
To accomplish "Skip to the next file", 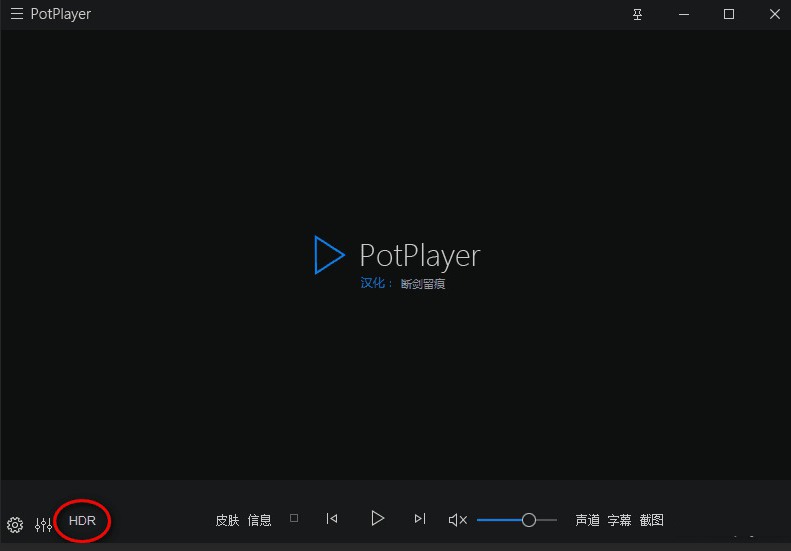I will (420, 518).
